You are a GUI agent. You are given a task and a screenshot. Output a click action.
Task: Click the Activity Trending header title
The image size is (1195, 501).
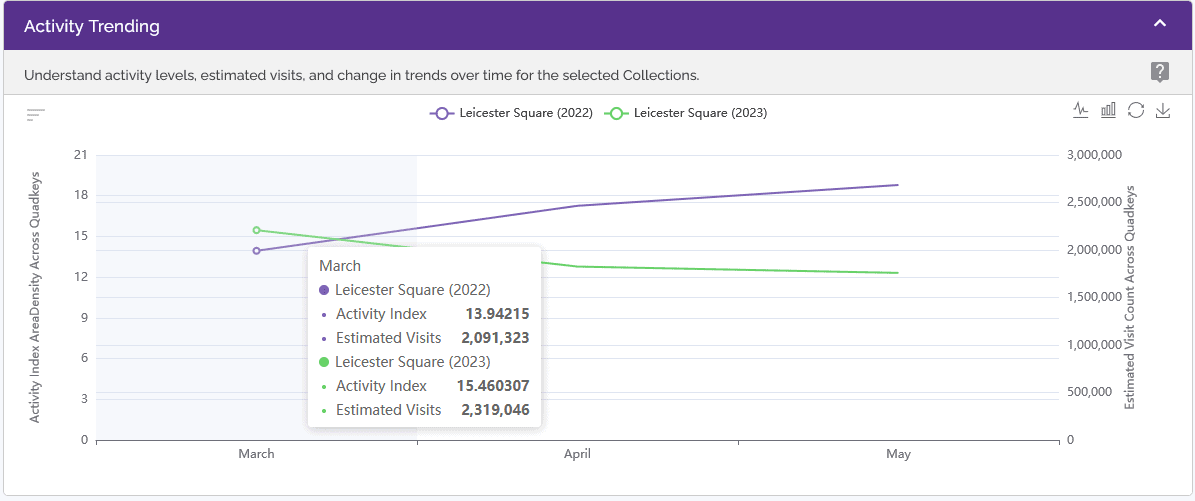(91, 26)
